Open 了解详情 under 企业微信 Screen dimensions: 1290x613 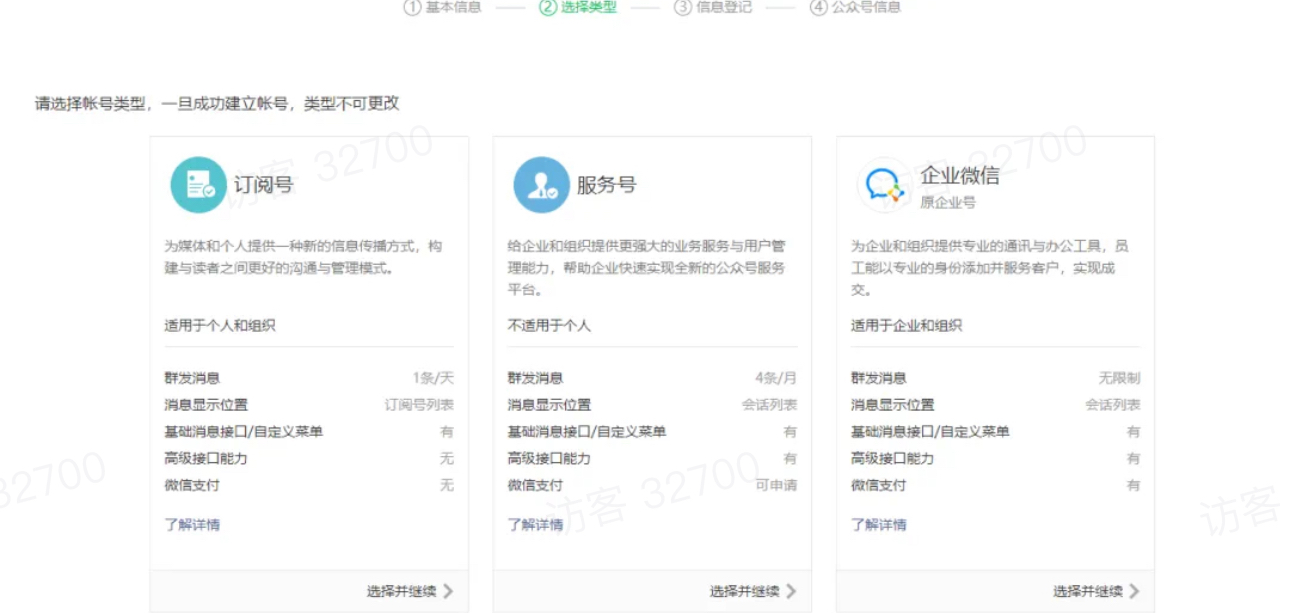pyautogui.click(x=880, y=524)
